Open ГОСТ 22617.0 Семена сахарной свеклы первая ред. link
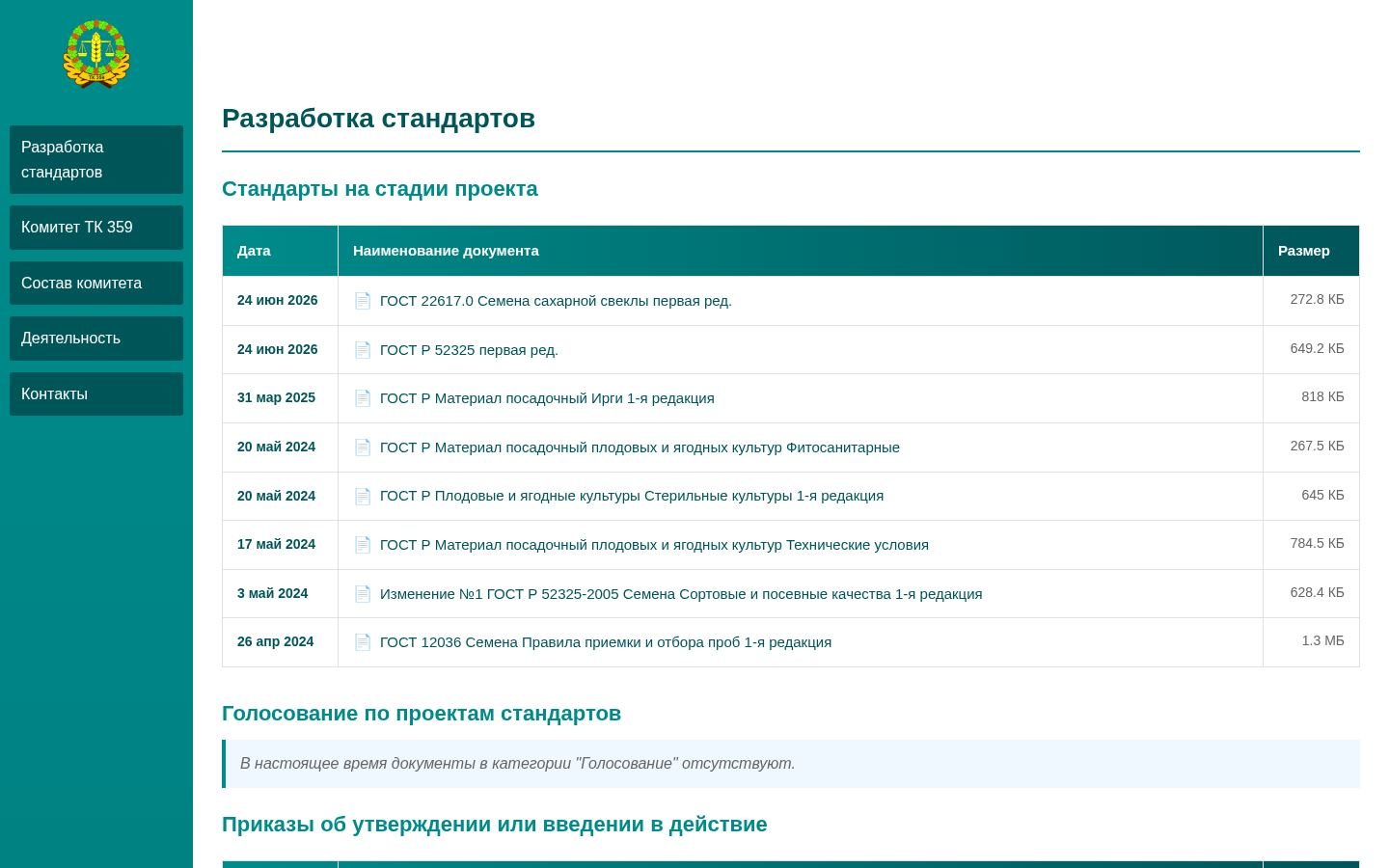The height and width of the screenshot is (868, 1389). point(556,301)
